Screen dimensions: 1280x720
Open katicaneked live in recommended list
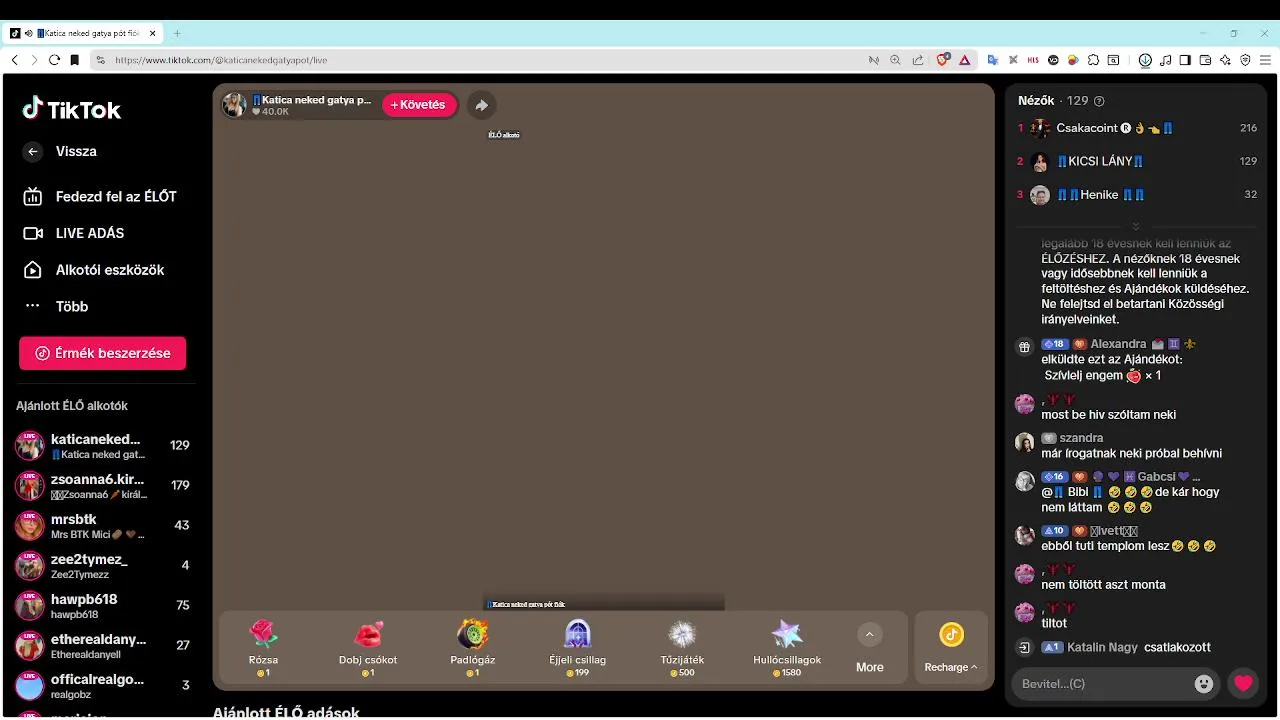(x=102, y=446)
